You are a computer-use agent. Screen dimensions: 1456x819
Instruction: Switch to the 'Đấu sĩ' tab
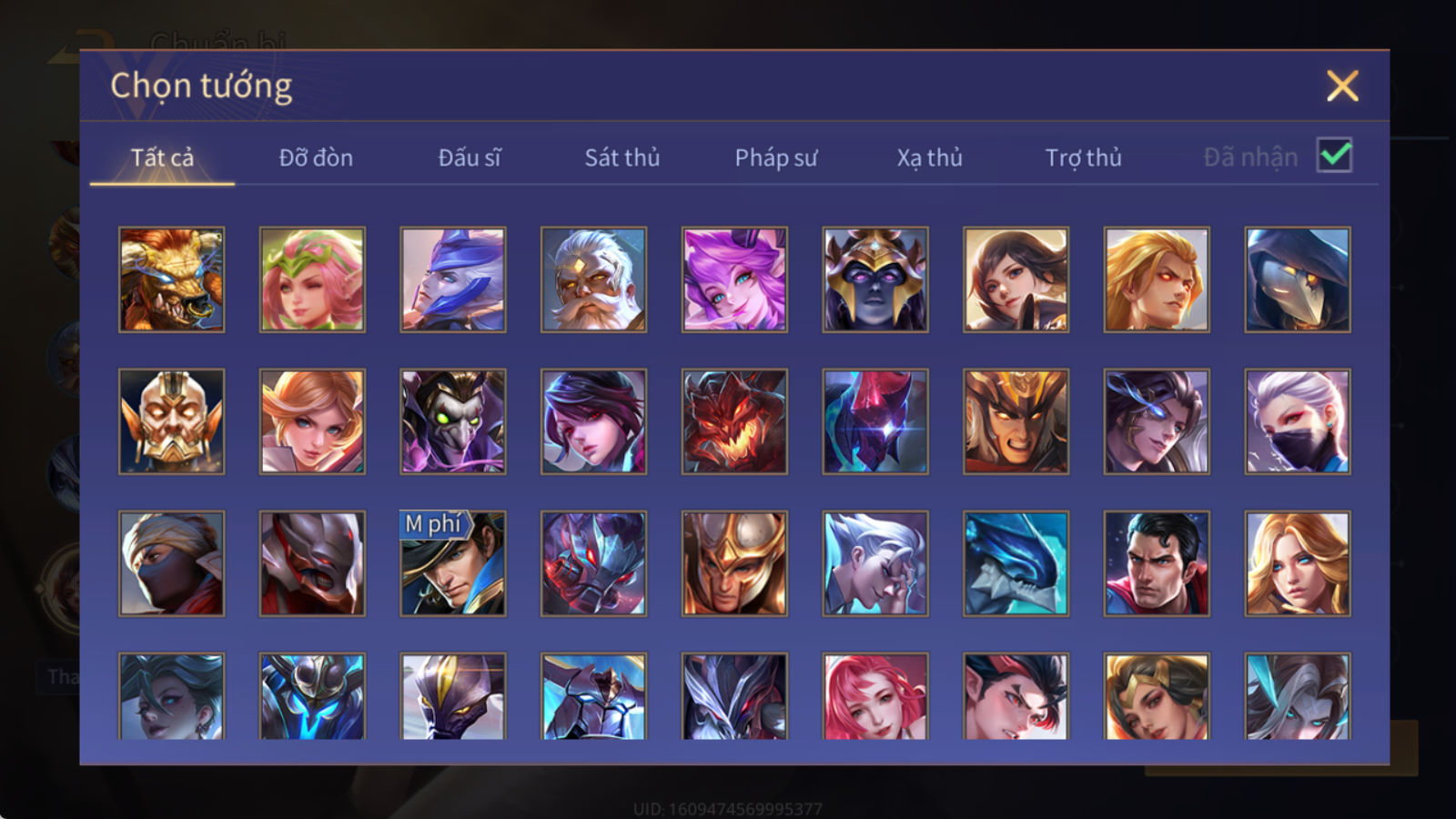[x=470, y=157]
